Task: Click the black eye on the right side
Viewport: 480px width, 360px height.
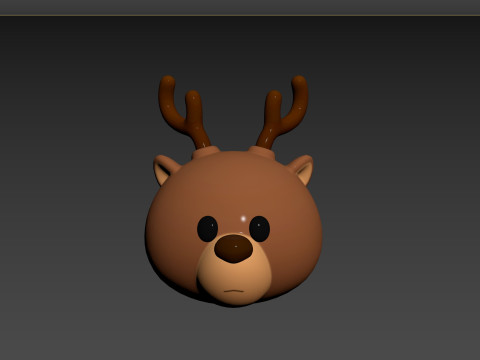Action: click(x=259, y=229)
